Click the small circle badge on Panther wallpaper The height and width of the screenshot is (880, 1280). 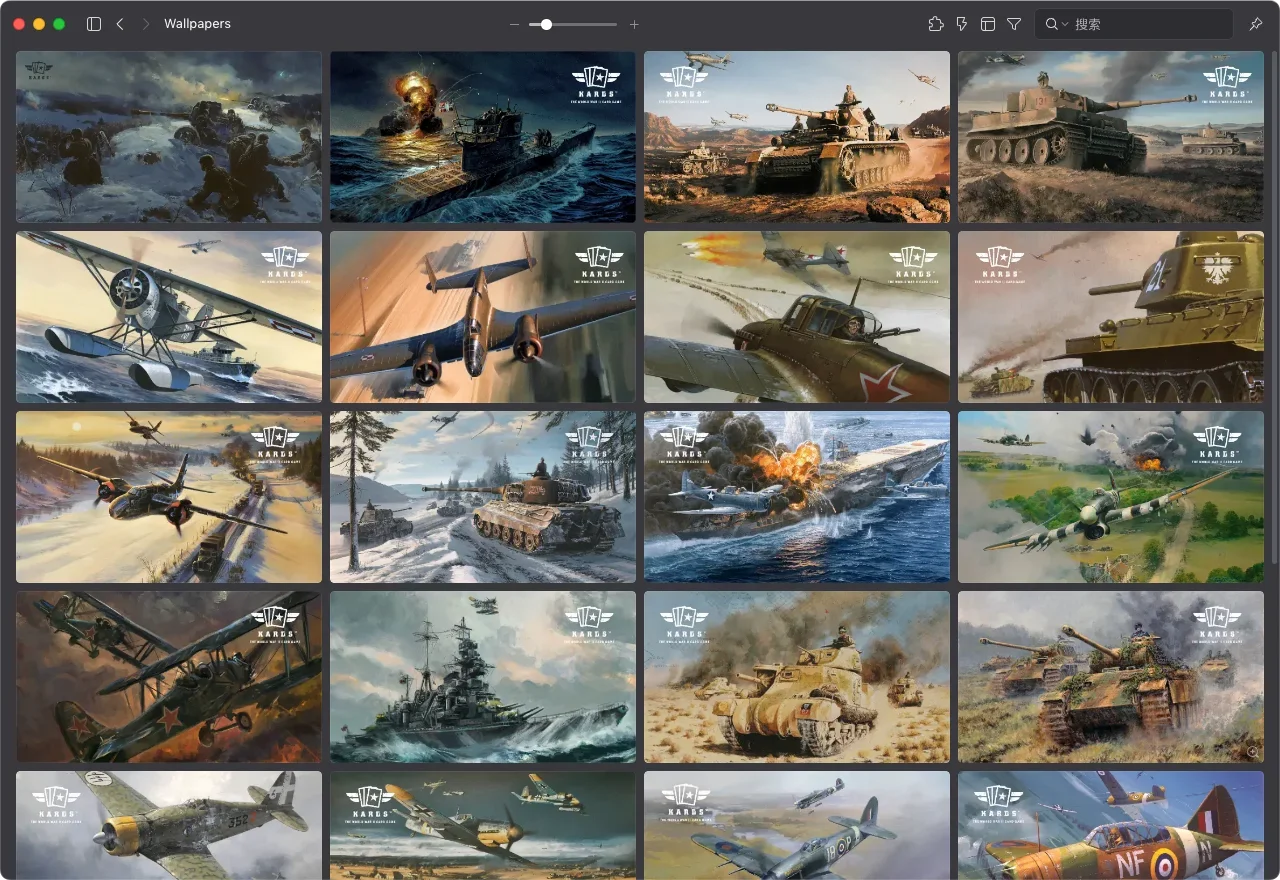(x=1252, y=750)
